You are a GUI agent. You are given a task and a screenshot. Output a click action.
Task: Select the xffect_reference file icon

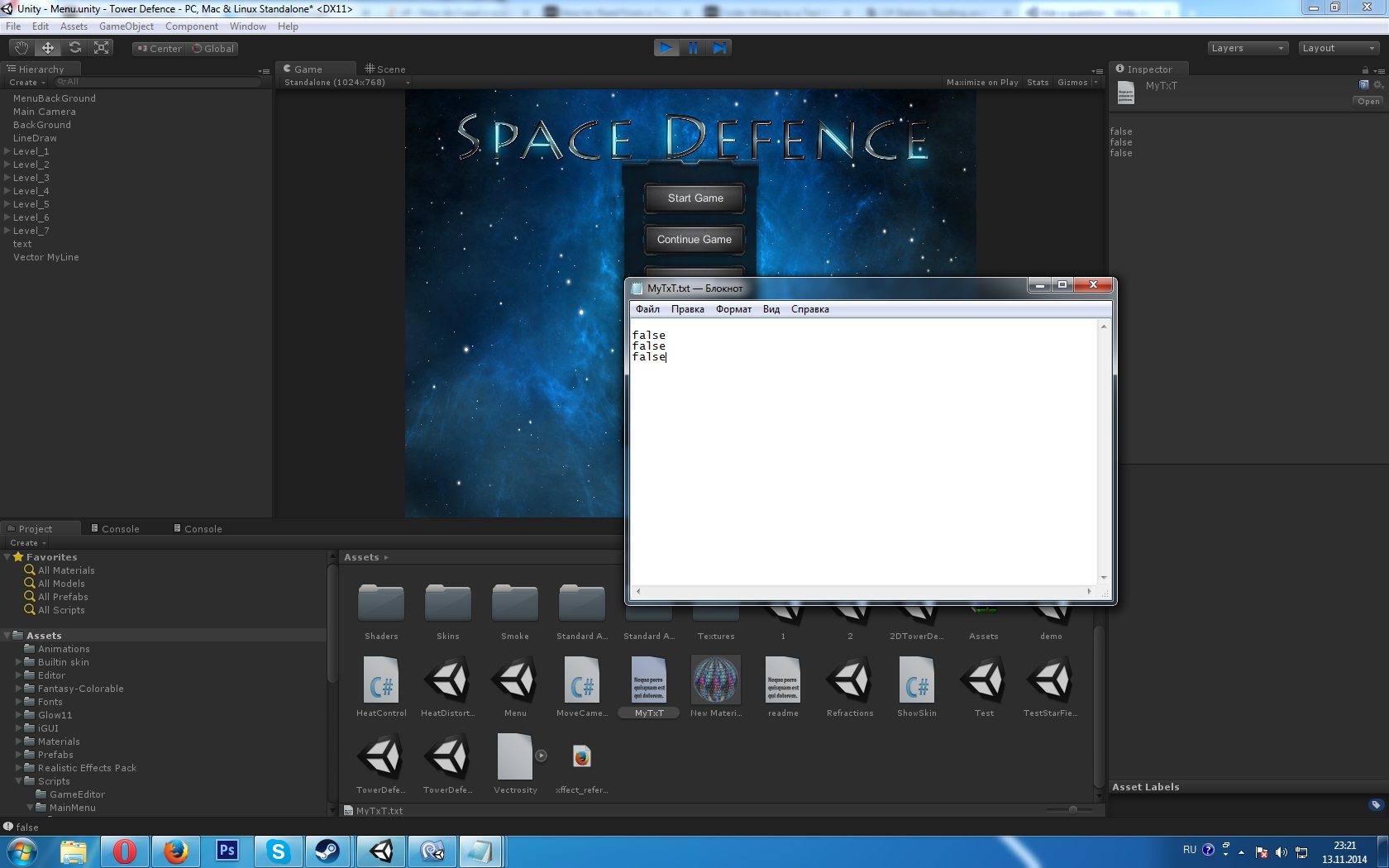point(582,756)
